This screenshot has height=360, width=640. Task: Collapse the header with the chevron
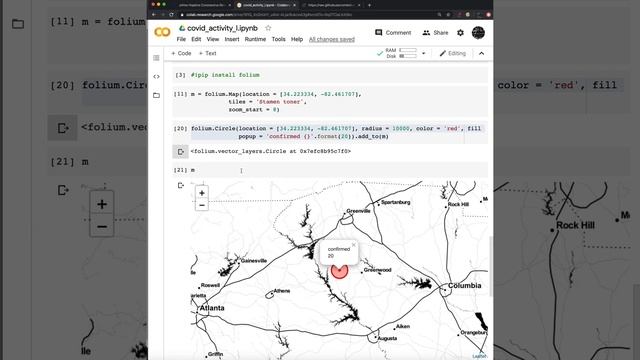pyautogui.click(x=482, y=53)
